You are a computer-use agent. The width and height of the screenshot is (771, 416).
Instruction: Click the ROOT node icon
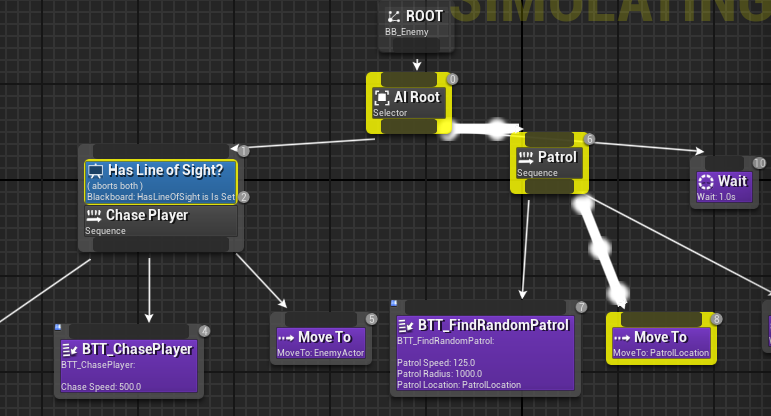[x=394, y=16]
